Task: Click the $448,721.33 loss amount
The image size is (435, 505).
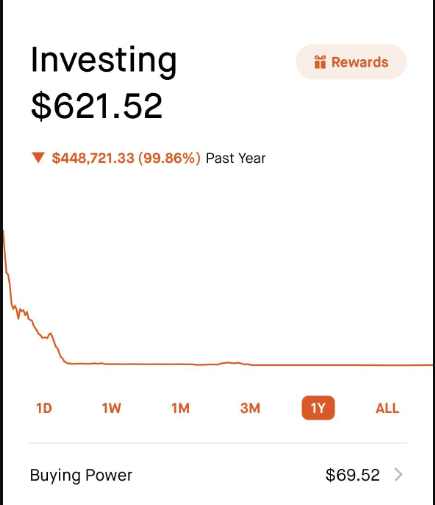Action: [x=93, y=158]
